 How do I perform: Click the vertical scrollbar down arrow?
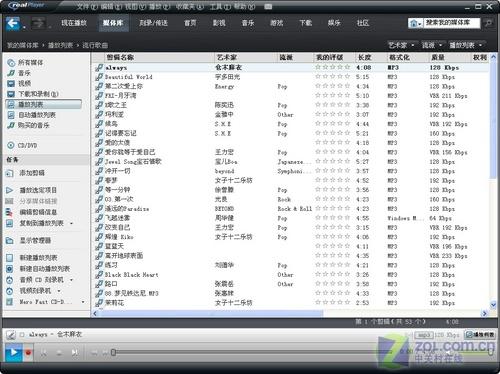(x=493, y=304)
